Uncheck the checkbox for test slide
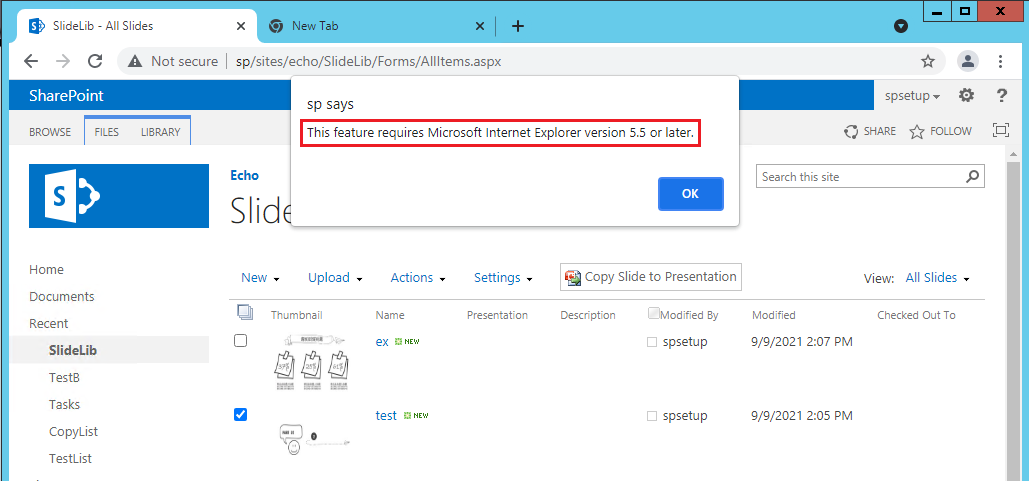The image size is (1029, 481). 241,414
